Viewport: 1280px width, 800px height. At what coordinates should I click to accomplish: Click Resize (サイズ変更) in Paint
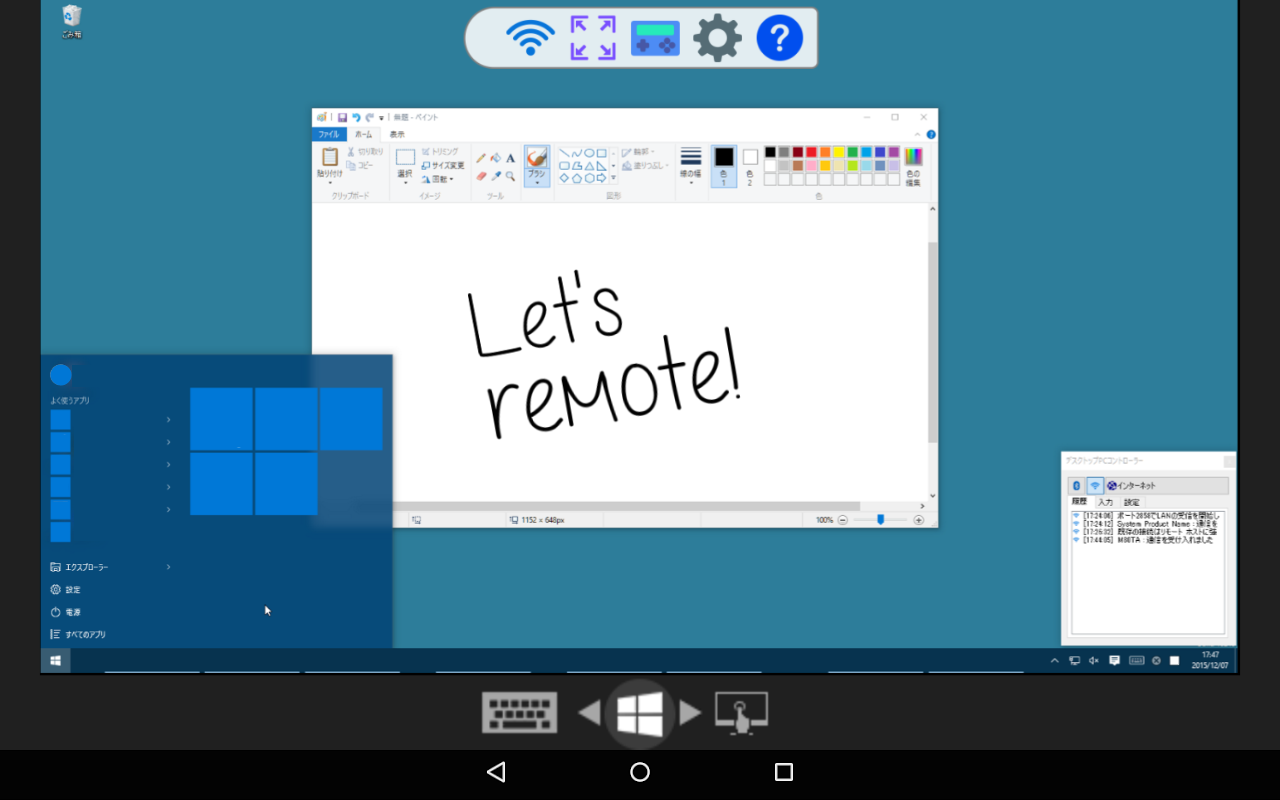442,165
